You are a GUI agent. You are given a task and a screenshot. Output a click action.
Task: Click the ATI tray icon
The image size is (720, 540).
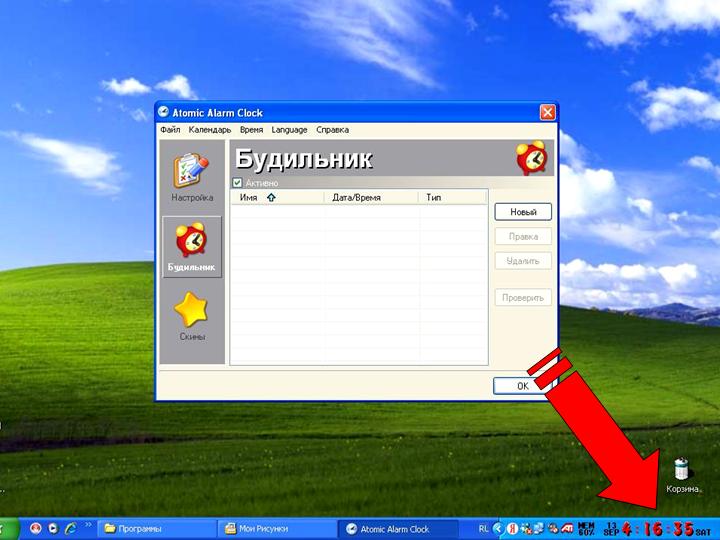coord(567,529)
